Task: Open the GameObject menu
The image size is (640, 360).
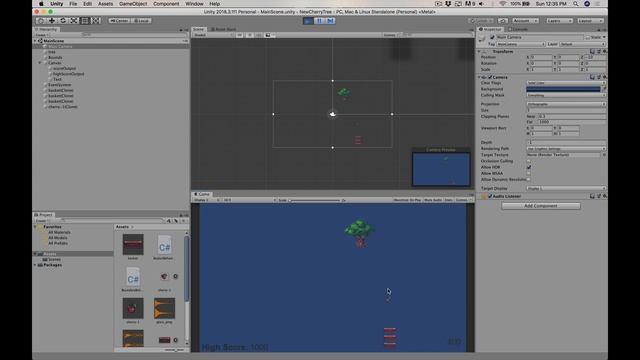Action: click(x=133, y=4)
